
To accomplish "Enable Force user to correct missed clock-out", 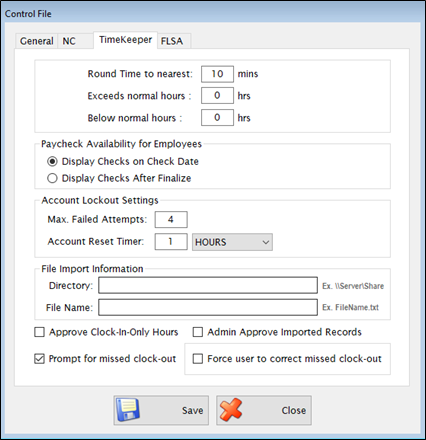I will (198, 359).
